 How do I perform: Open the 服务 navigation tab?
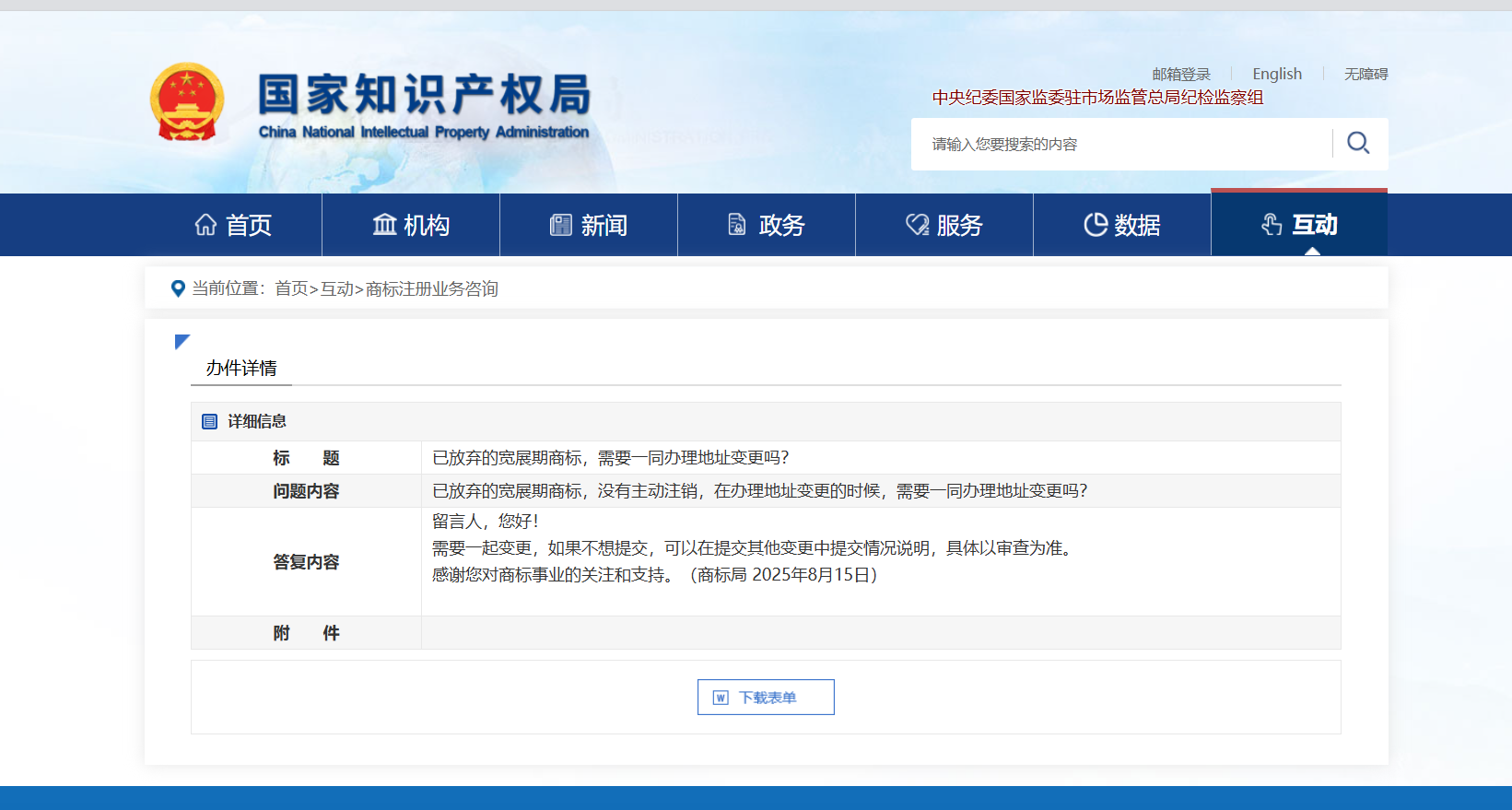(944, 225)
